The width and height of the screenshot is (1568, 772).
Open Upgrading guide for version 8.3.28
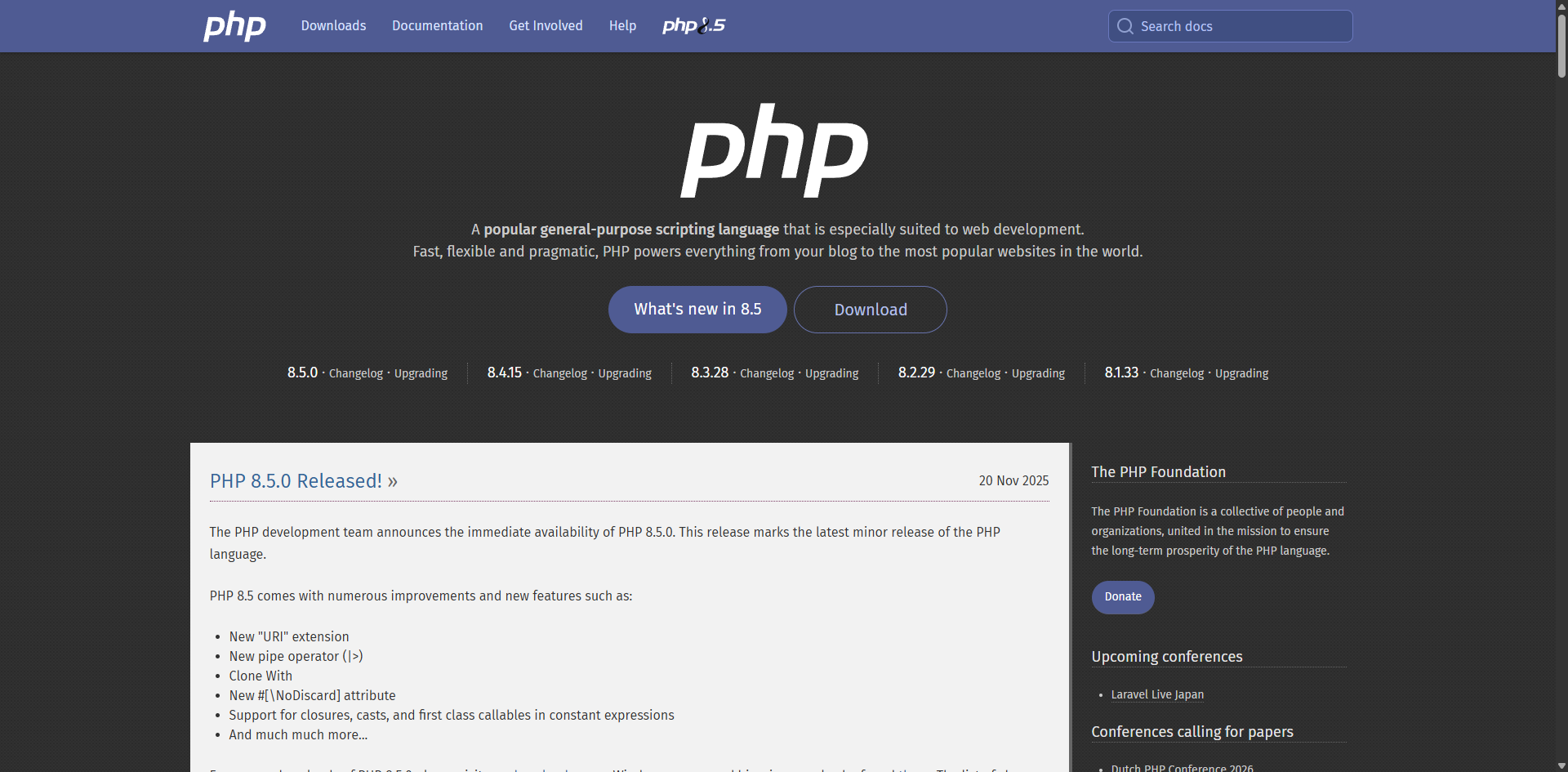point(831,373)
